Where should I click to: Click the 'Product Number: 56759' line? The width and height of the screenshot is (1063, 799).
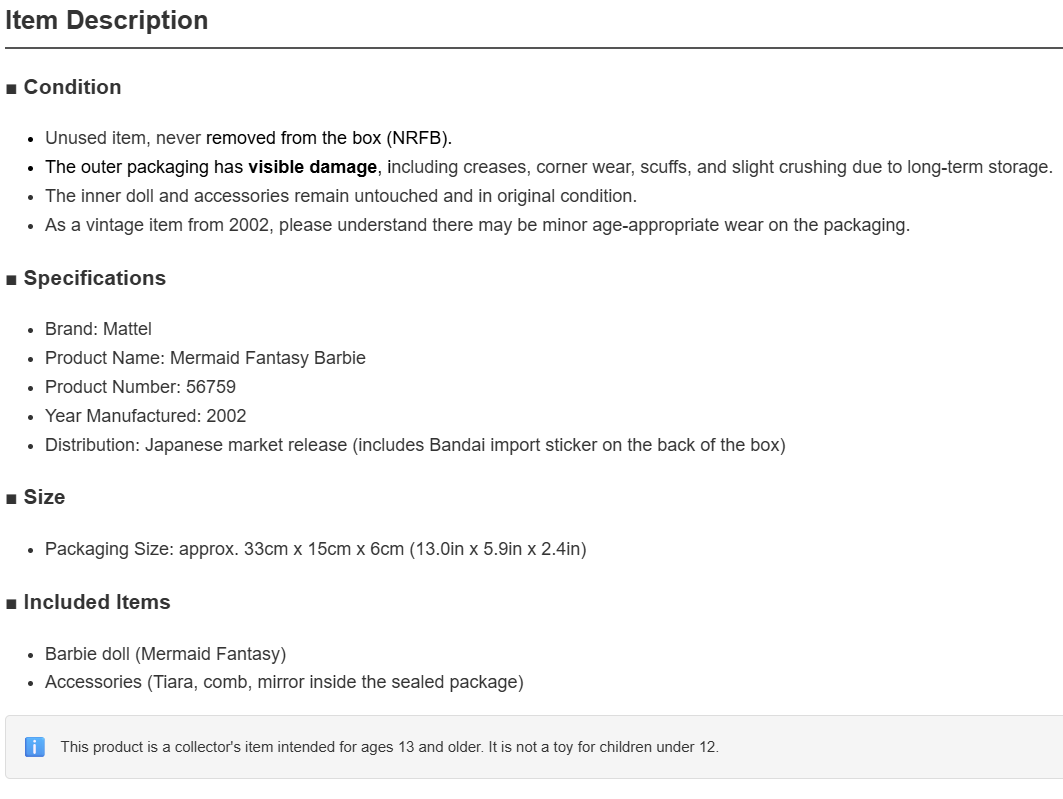coord(140,387)
